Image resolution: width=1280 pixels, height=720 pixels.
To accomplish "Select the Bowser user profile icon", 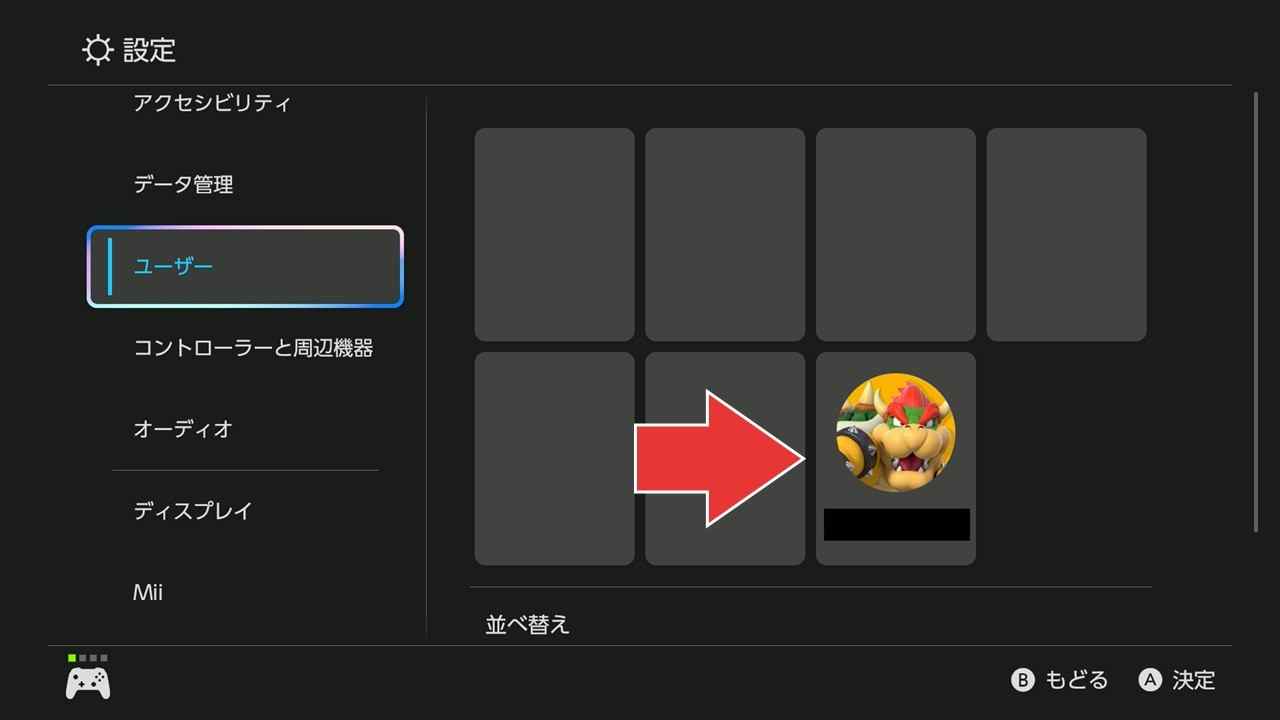I will [895, 433].
